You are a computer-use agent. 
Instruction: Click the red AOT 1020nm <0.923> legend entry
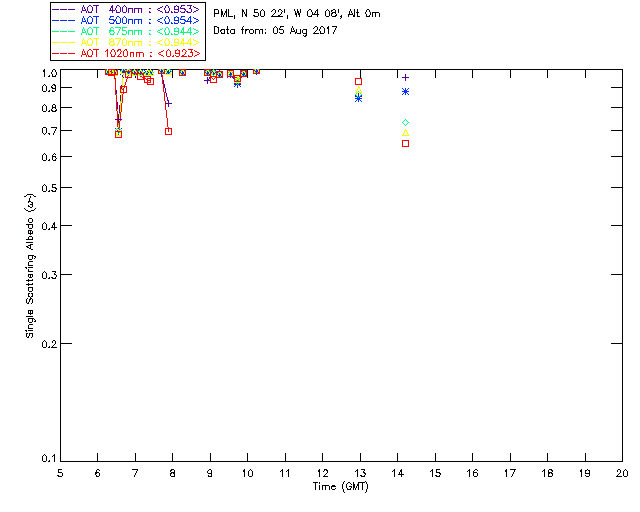tap(126, 53)
